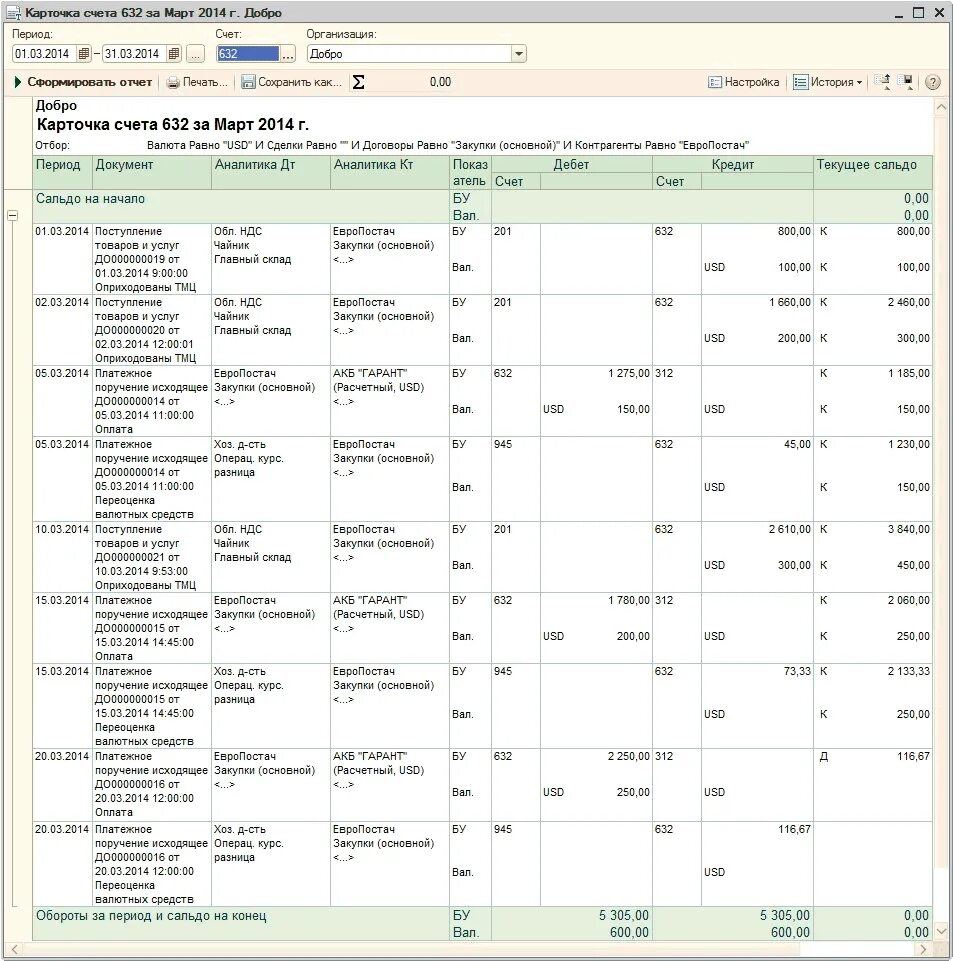This screenshot has width=953, height=961.
Task: Click credit amount 1 660,00
Action: click(789, 302)
